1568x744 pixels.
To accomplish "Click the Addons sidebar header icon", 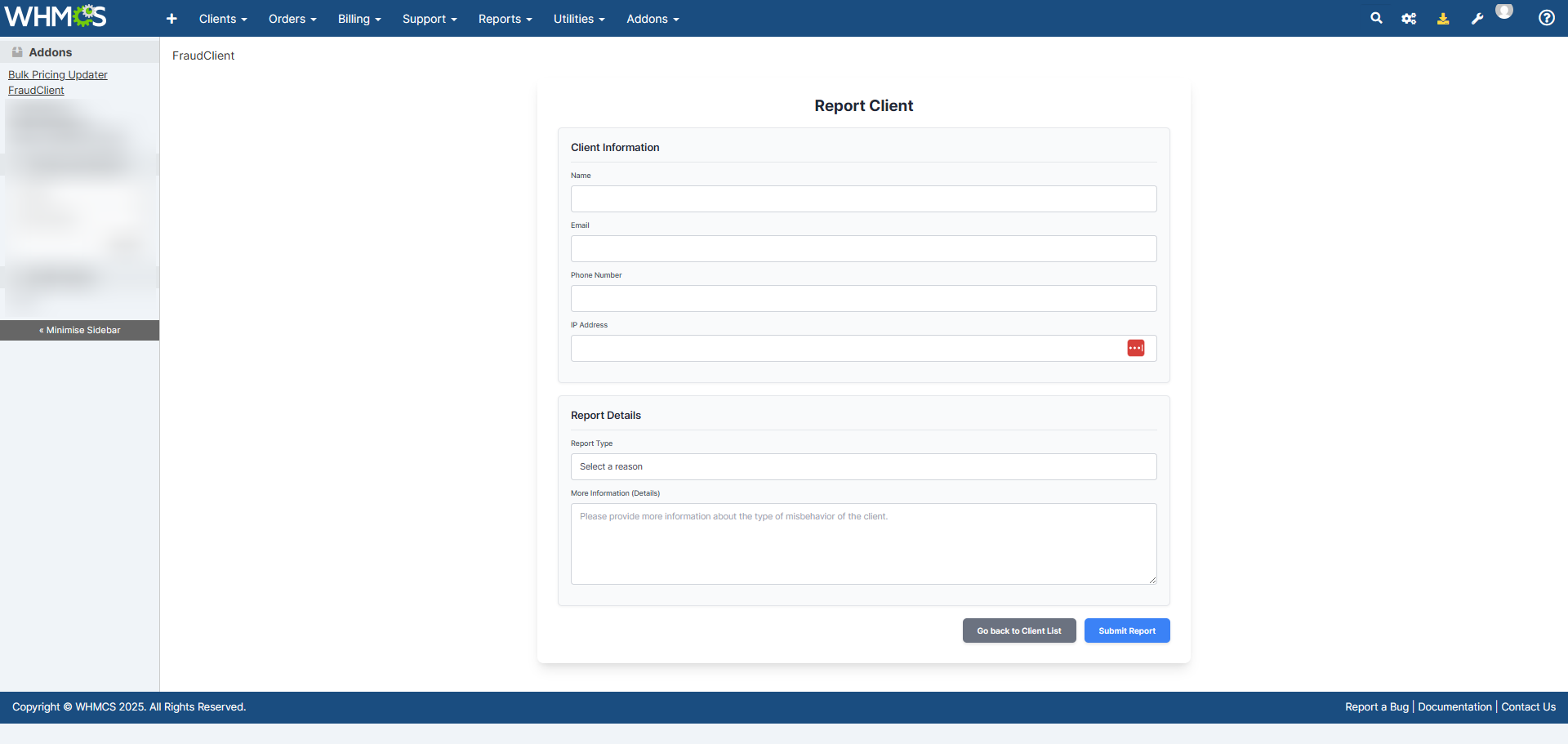I will [x=17, y=52].
